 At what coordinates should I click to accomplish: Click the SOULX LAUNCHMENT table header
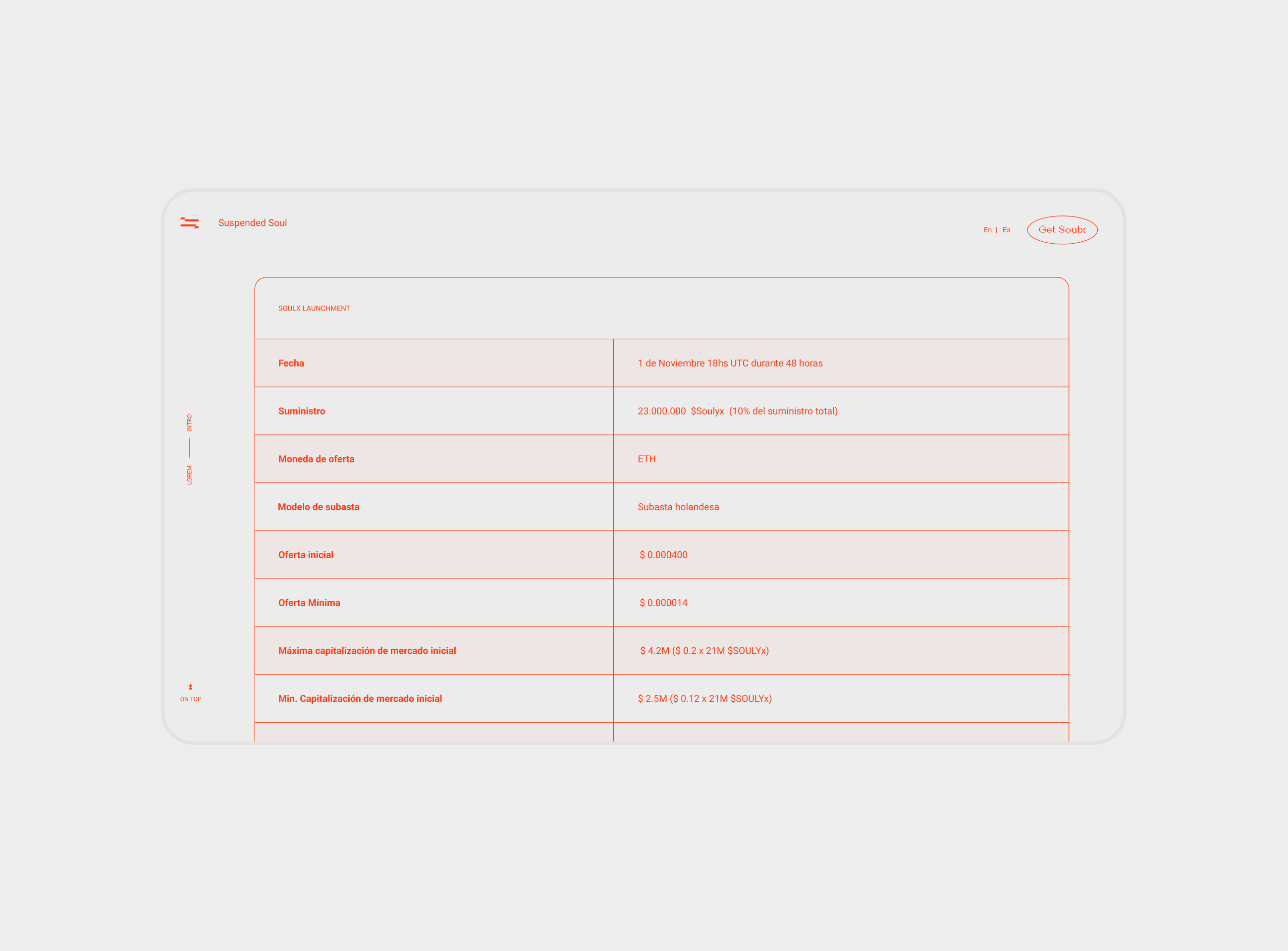point(314,309)
